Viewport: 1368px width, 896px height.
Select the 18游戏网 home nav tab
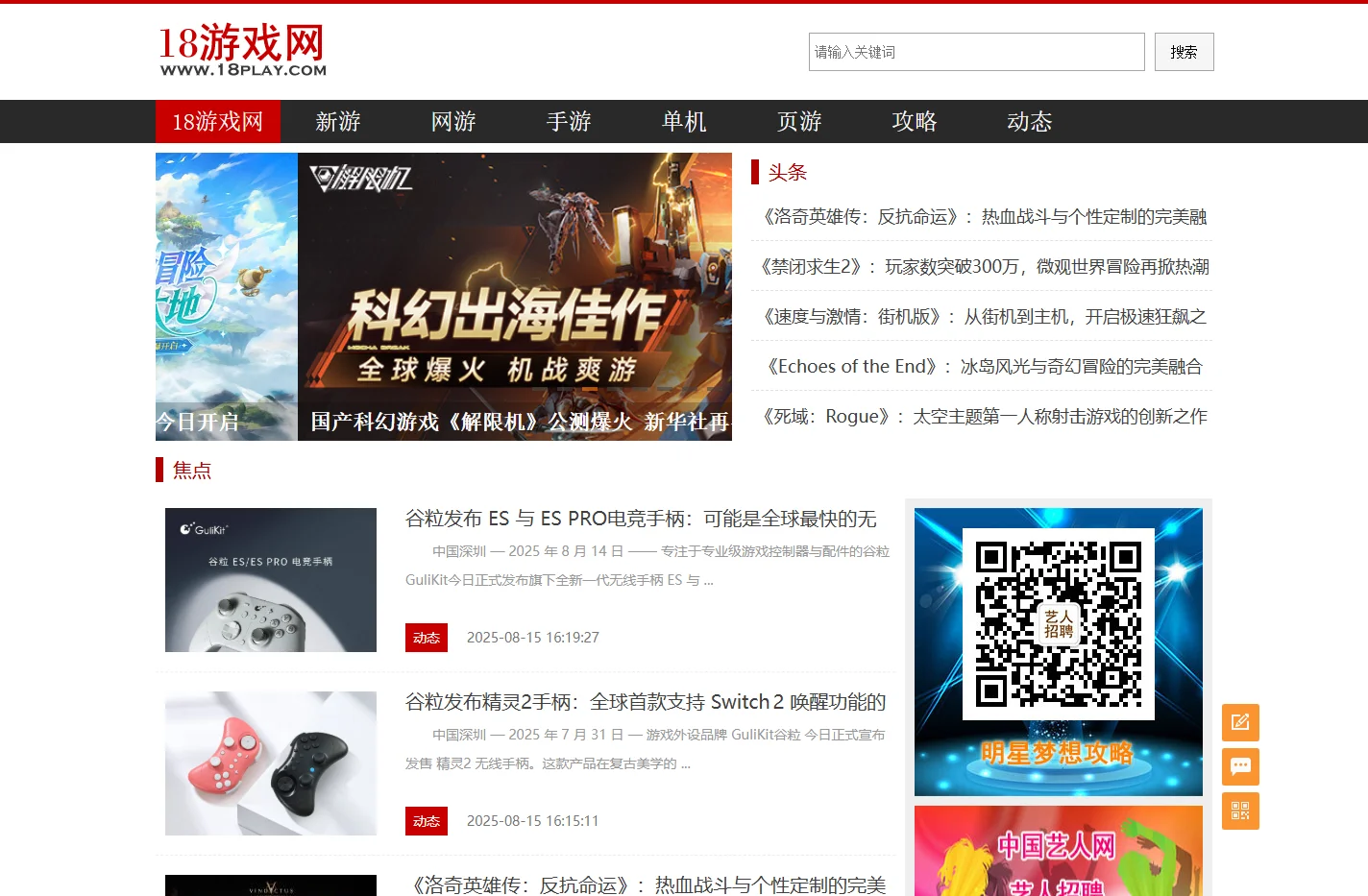[217, 121]
